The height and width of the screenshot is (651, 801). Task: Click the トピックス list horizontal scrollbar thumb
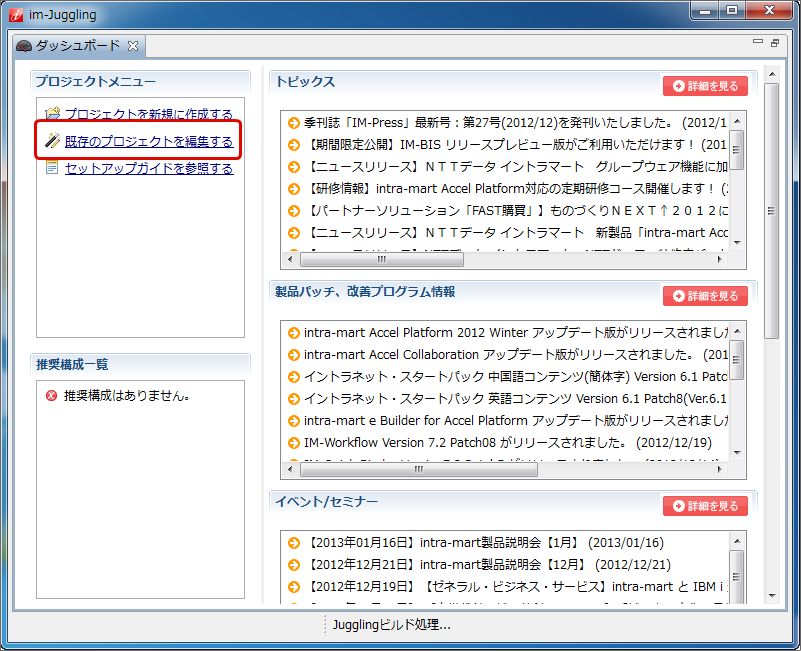coord(382,260)
